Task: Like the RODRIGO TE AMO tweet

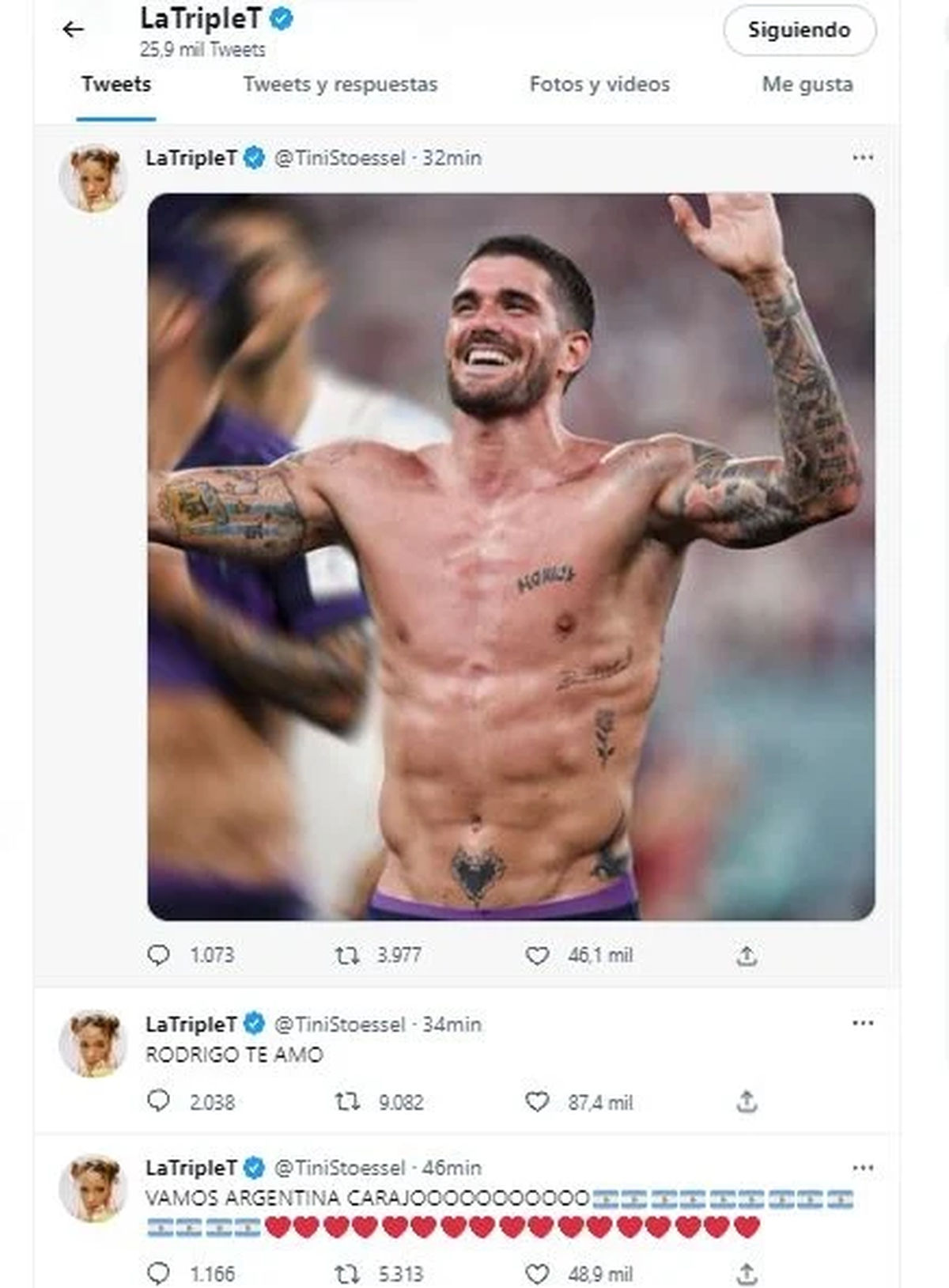Action: (x=537, y=1101)
